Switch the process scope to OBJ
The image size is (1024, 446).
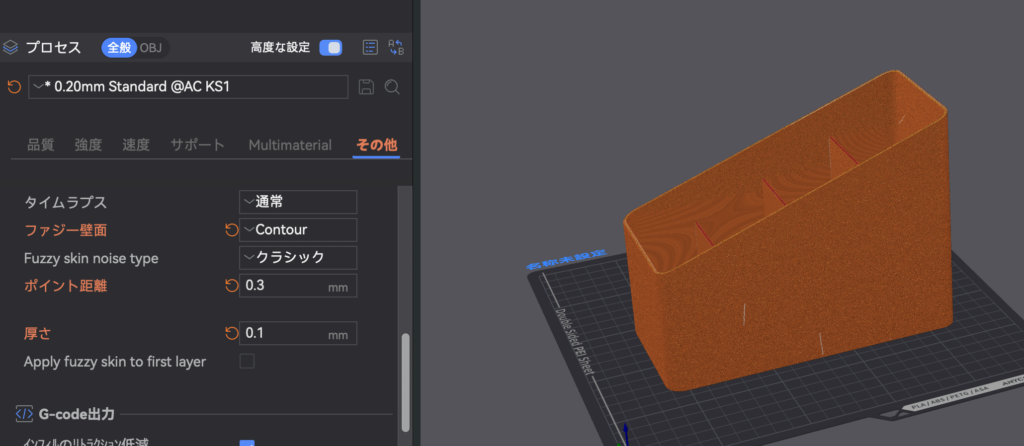[x=151, y=47]
